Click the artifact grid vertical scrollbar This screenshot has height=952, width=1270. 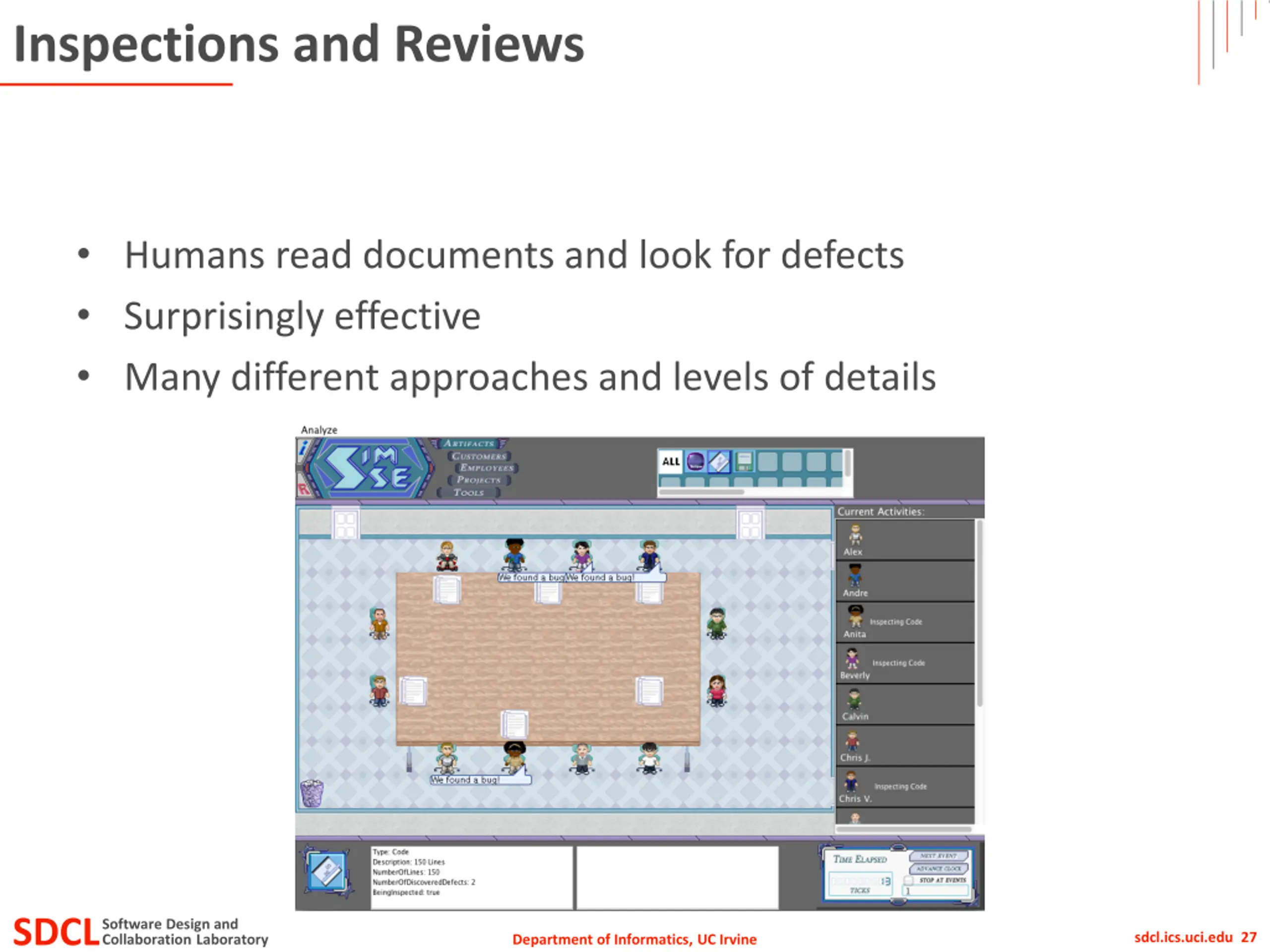tap(847, 463)
